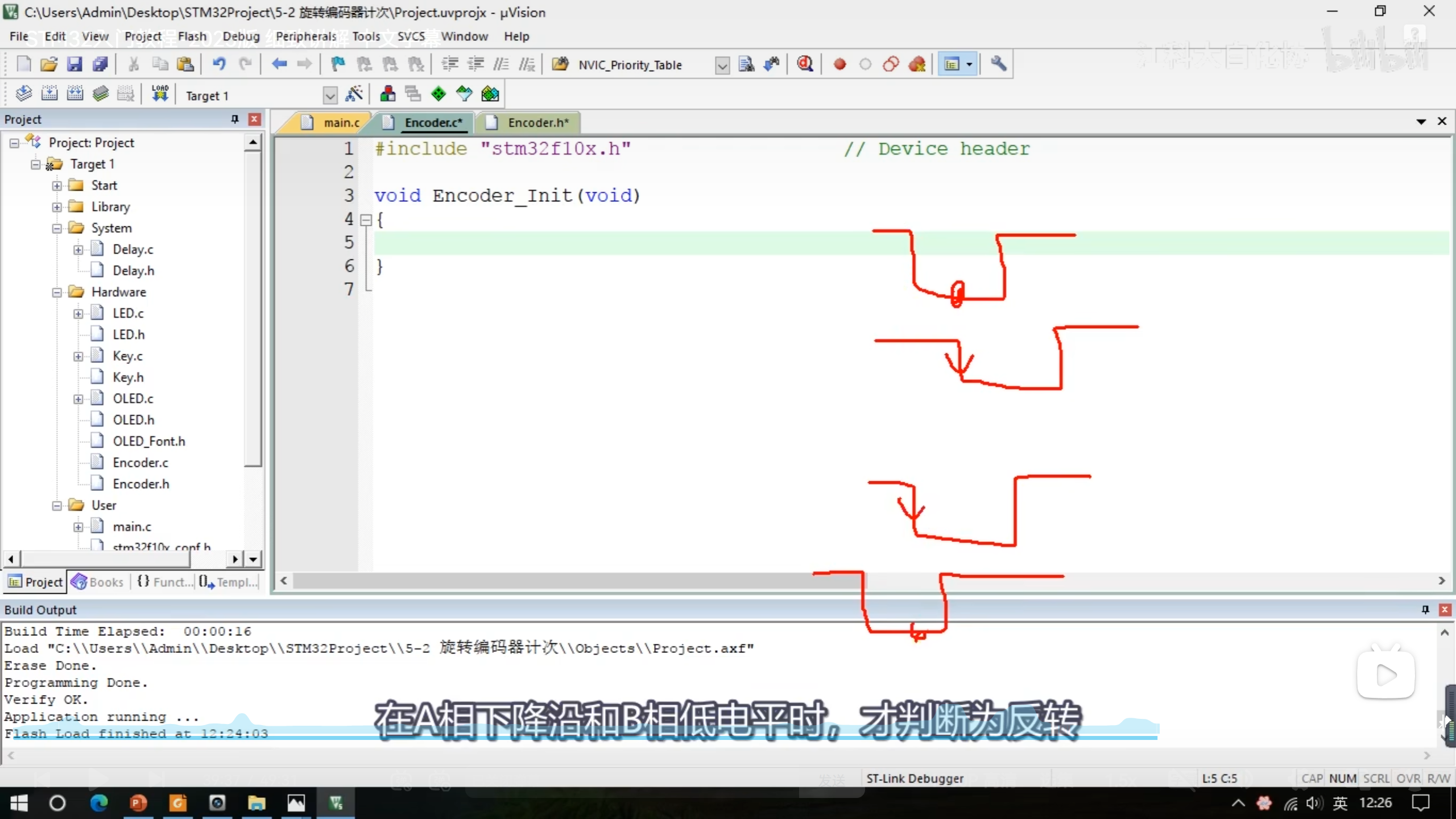Viewport: 1456px width, 819px height.
Task: Toggle pin on Build Output panel
Action: [x=1425, y=610]
